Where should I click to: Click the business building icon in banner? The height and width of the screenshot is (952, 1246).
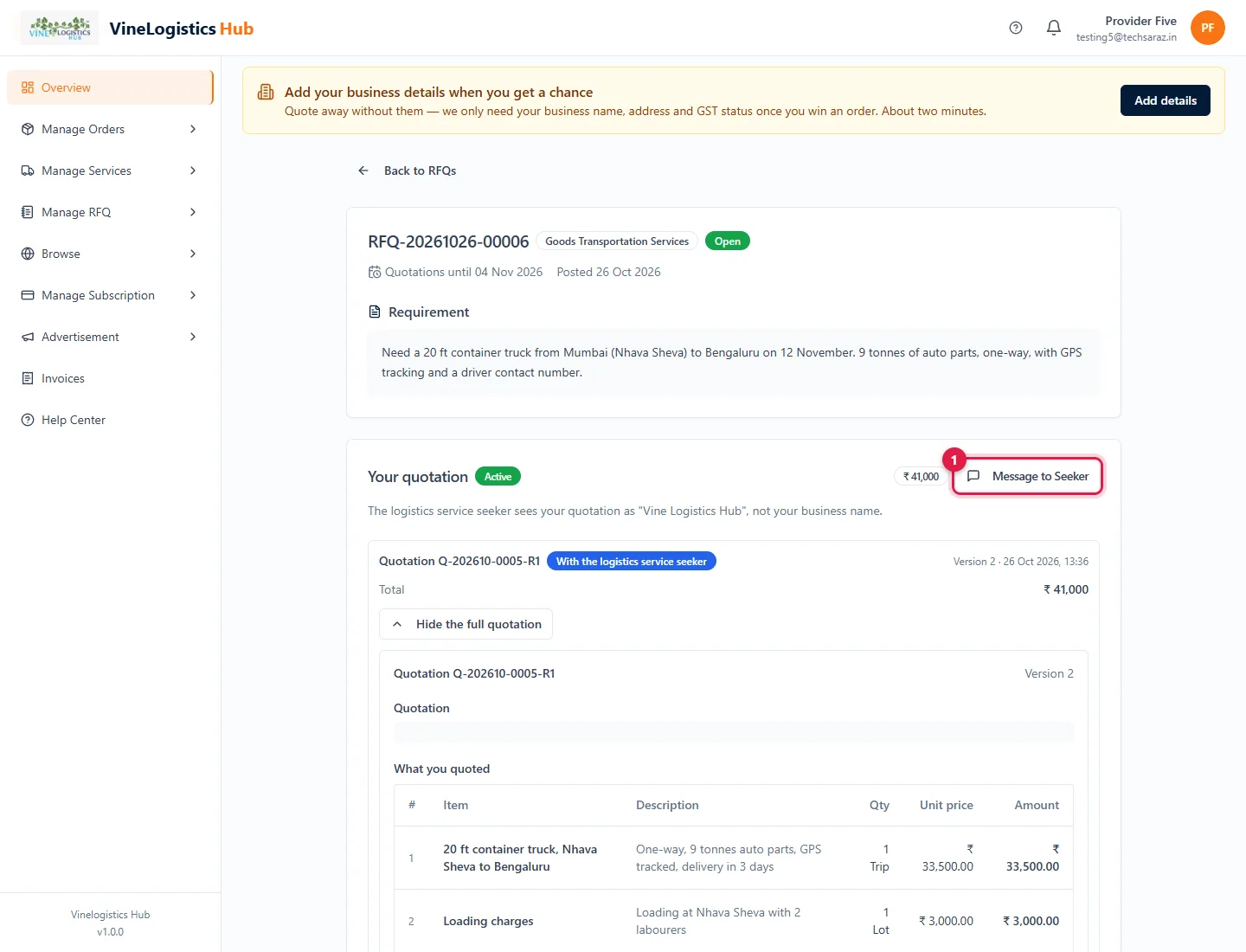pos(267,93)
